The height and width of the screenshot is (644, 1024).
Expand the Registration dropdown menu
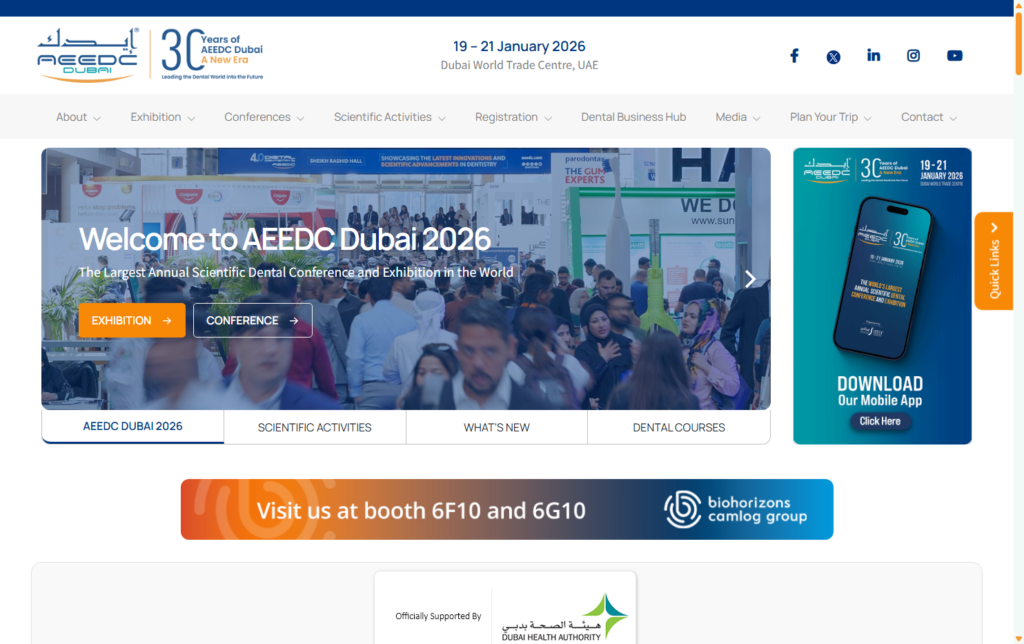[513, 117]
